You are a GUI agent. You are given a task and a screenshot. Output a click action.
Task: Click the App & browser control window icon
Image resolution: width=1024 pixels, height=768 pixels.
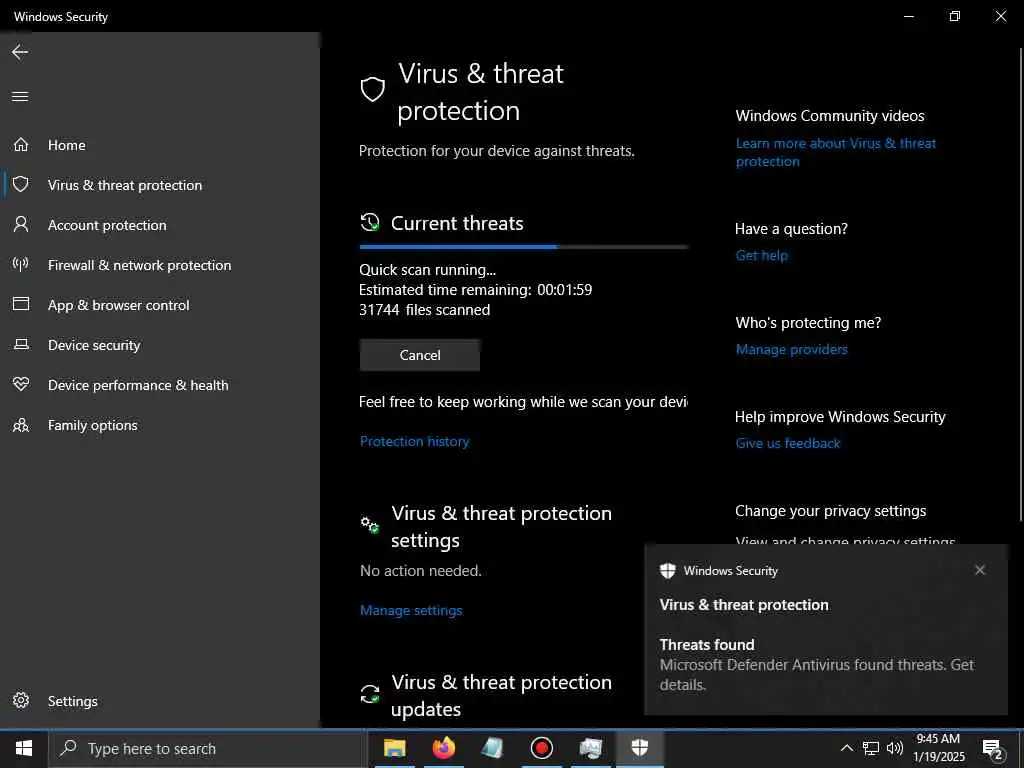(x=21, y=304)
